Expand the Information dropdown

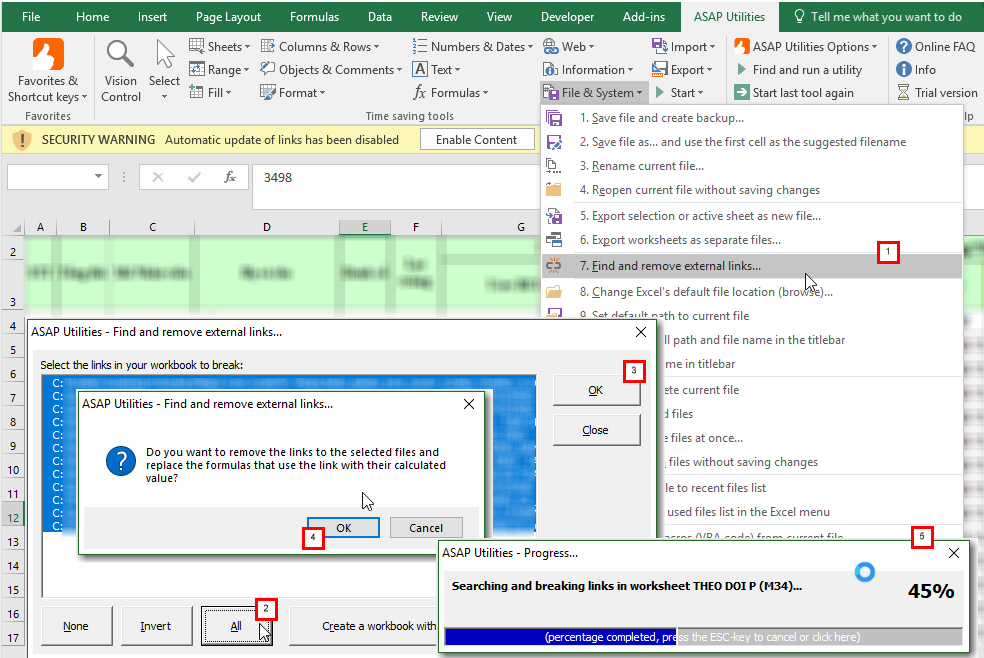coord(588,70)
